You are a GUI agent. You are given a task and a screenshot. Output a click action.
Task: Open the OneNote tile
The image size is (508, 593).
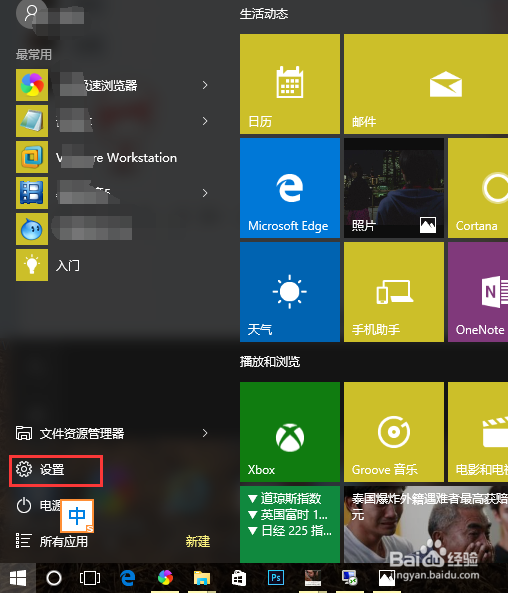(x=478, y=292)
